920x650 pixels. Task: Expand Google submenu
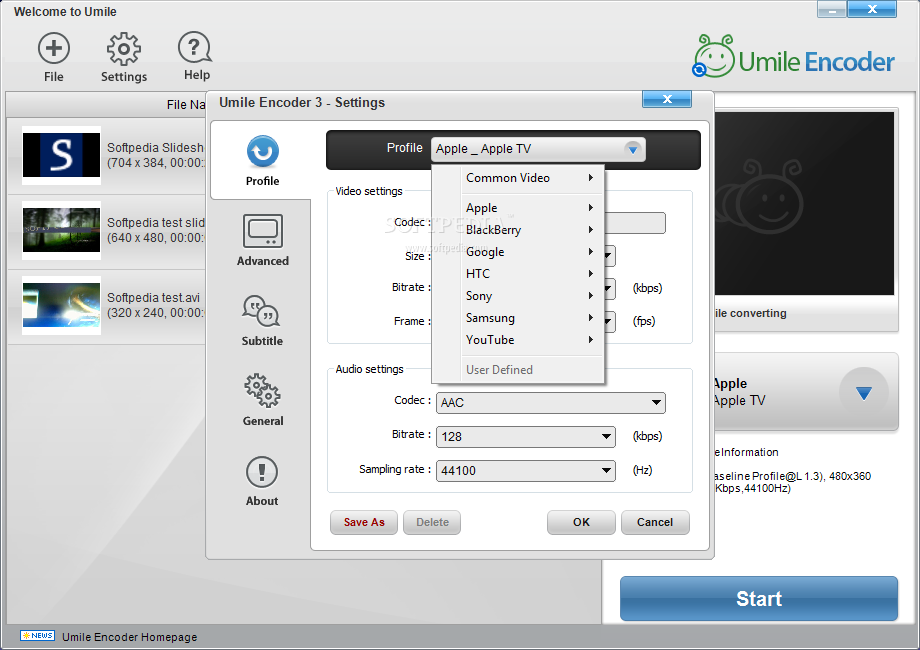pyautogui.click(x=531, y=252)
